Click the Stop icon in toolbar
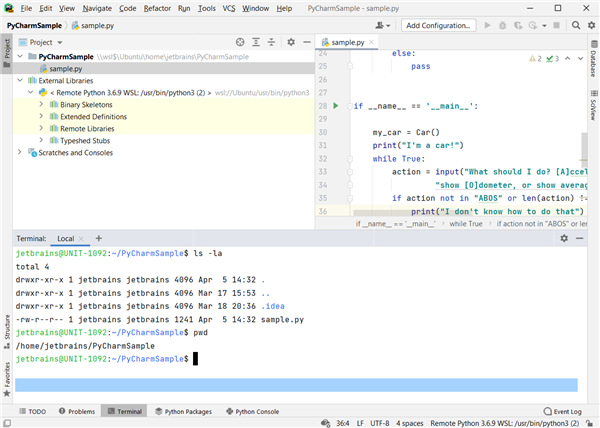The image size is (600, 428). click(x=556, y=25)
